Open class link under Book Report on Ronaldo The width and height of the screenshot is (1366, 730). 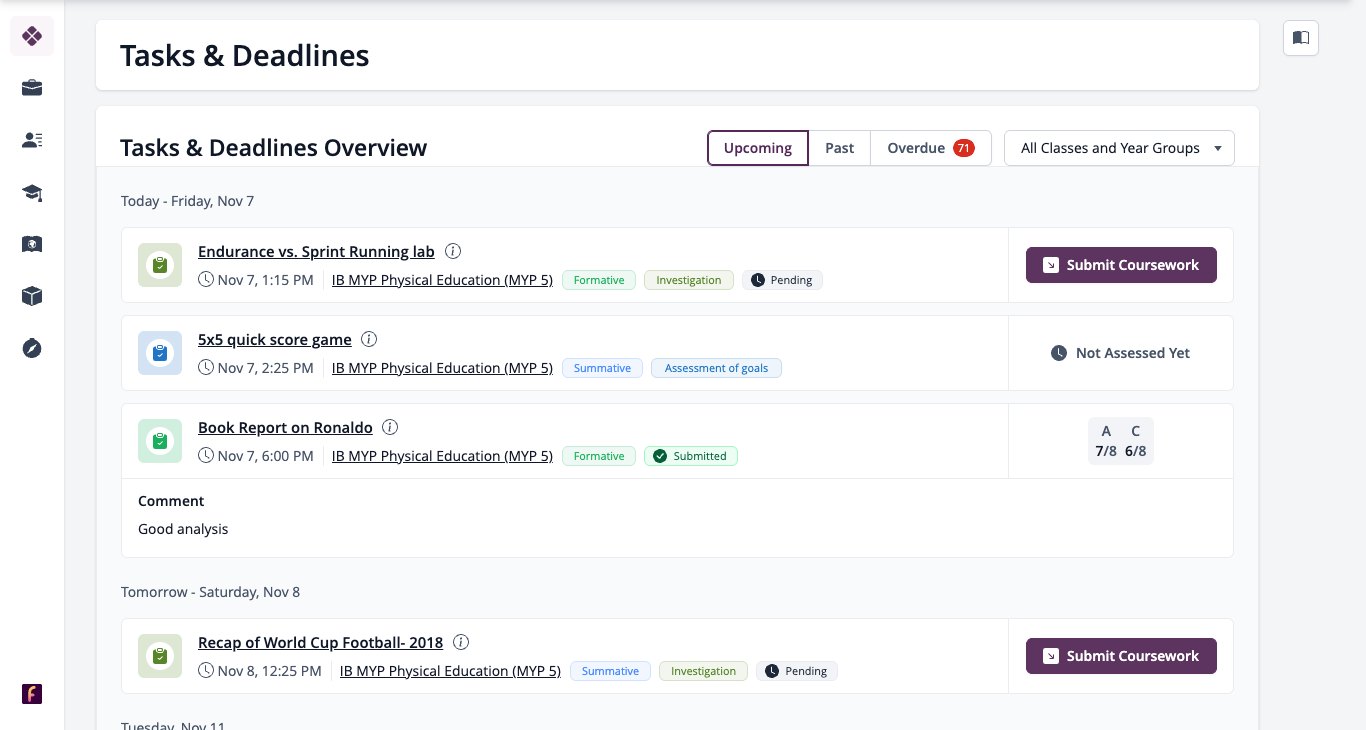point(442,456)
